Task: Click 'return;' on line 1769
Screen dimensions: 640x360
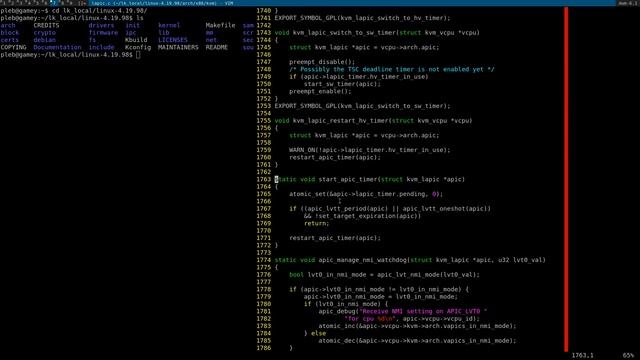Action: click(x=316, y=224)
